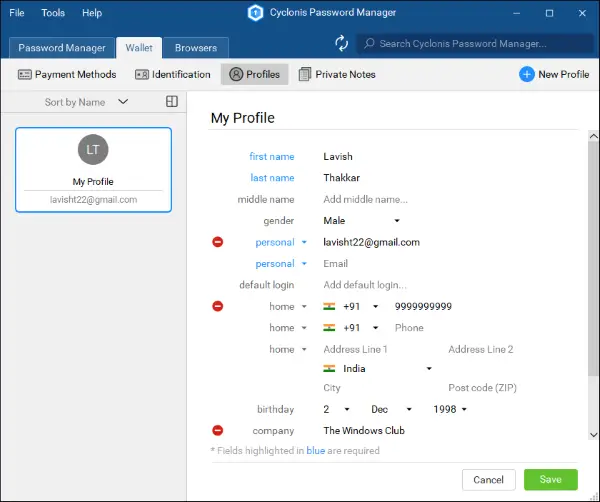
Task: Click the sync refresh icon
Action: coord(341,43)
